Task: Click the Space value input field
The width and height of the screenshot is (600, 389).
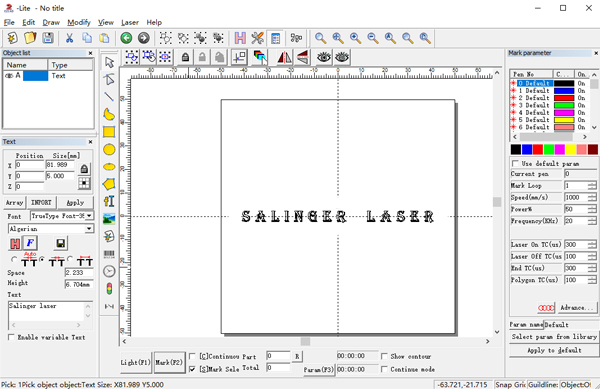Action: point(79,272)
